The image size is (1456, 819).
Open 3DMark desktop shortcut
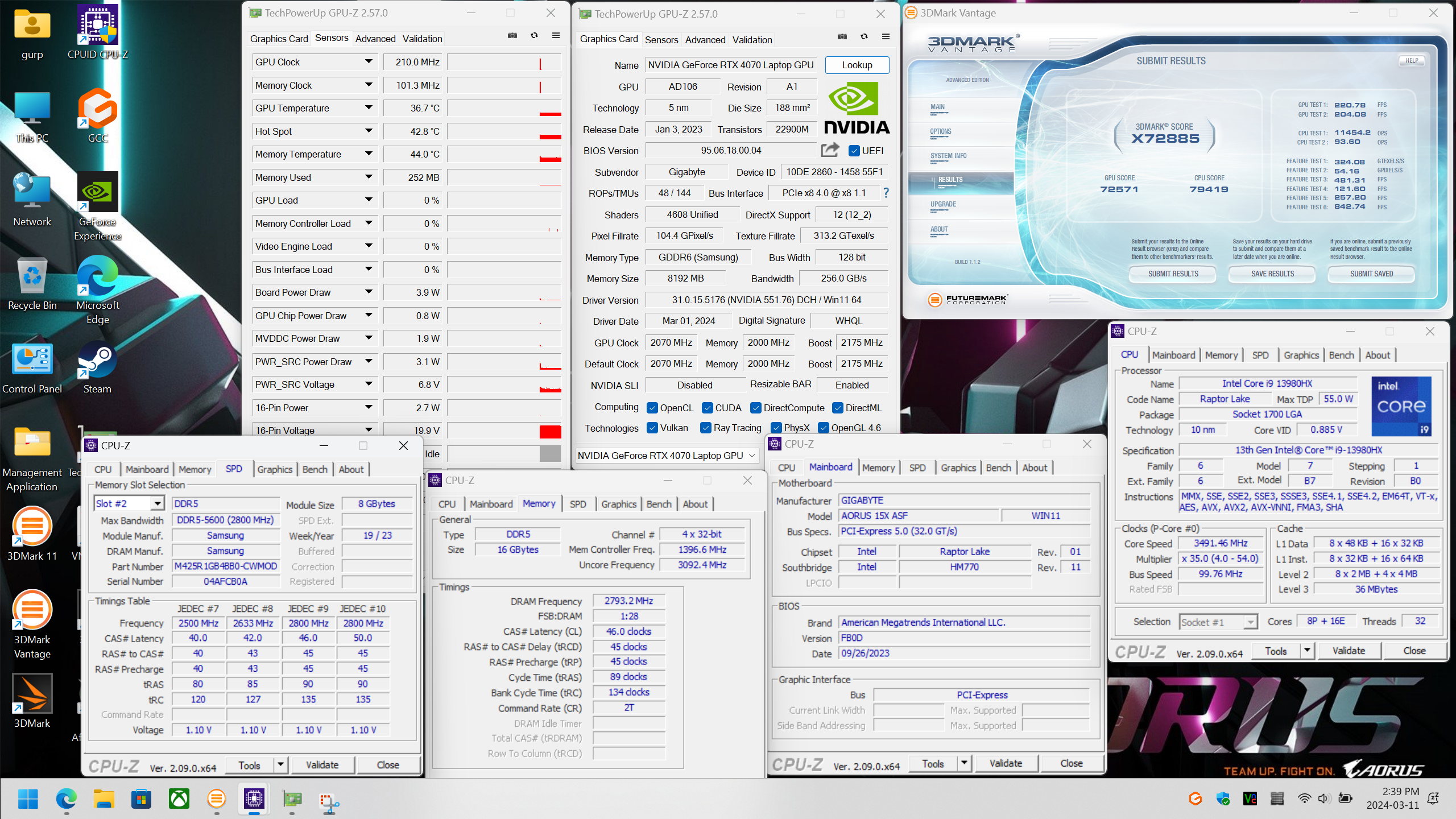[32, 701]
